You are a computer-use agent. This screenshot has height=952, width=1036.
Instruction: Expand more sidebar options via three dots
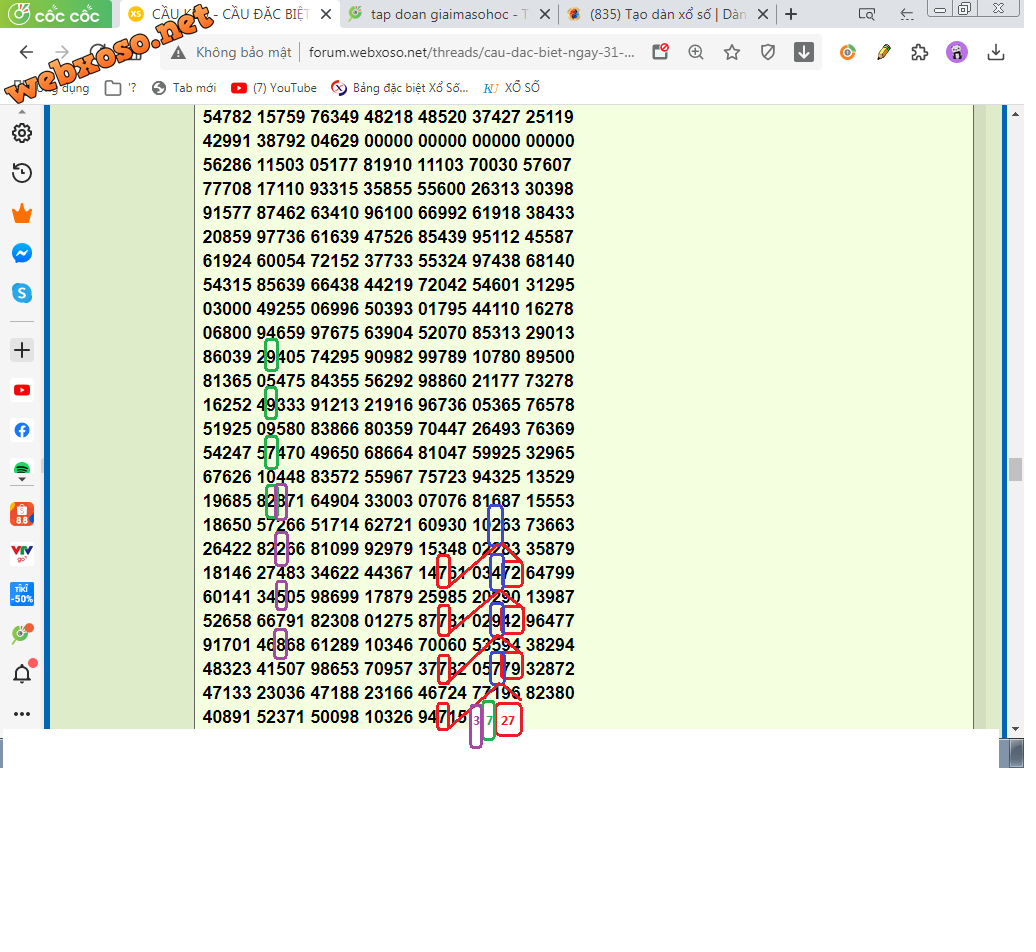pyautogui.click(x=21, y=714)
